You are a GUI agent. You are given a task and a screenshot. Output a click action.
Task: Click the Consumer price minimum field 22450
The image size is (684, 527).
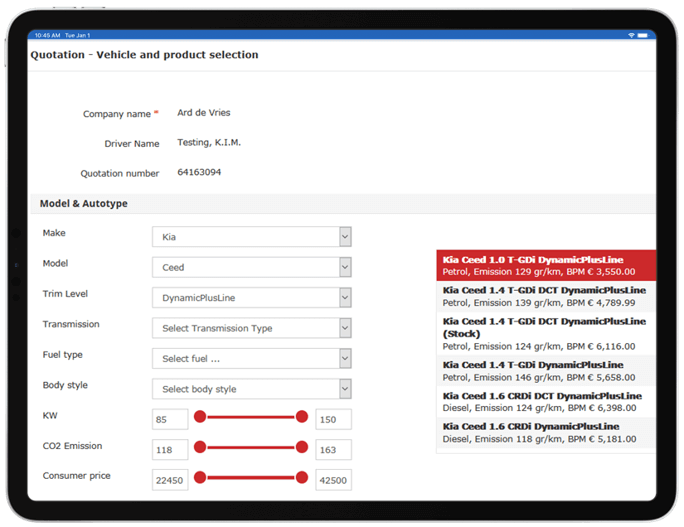(x=170, y=480)
